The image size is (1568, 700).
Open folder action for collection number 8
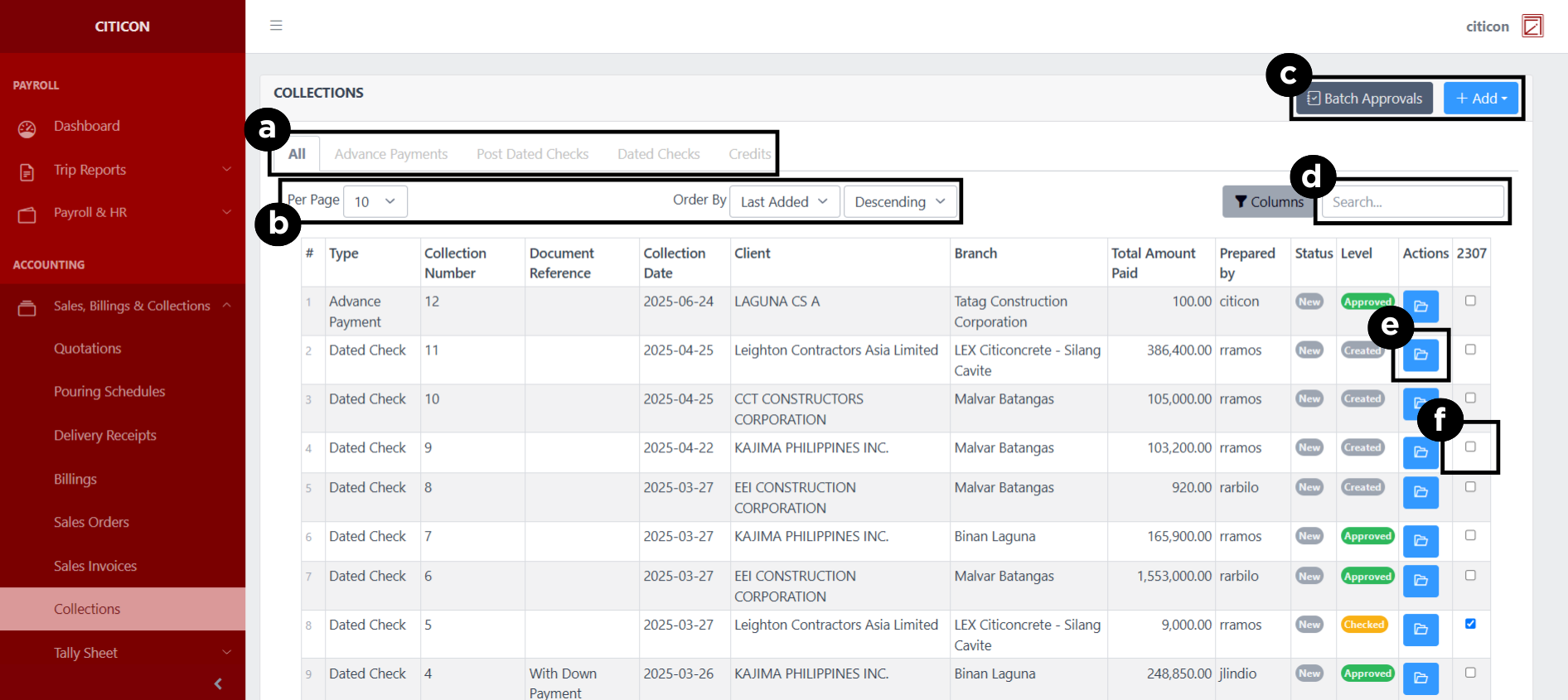(x=1420, y=492)
